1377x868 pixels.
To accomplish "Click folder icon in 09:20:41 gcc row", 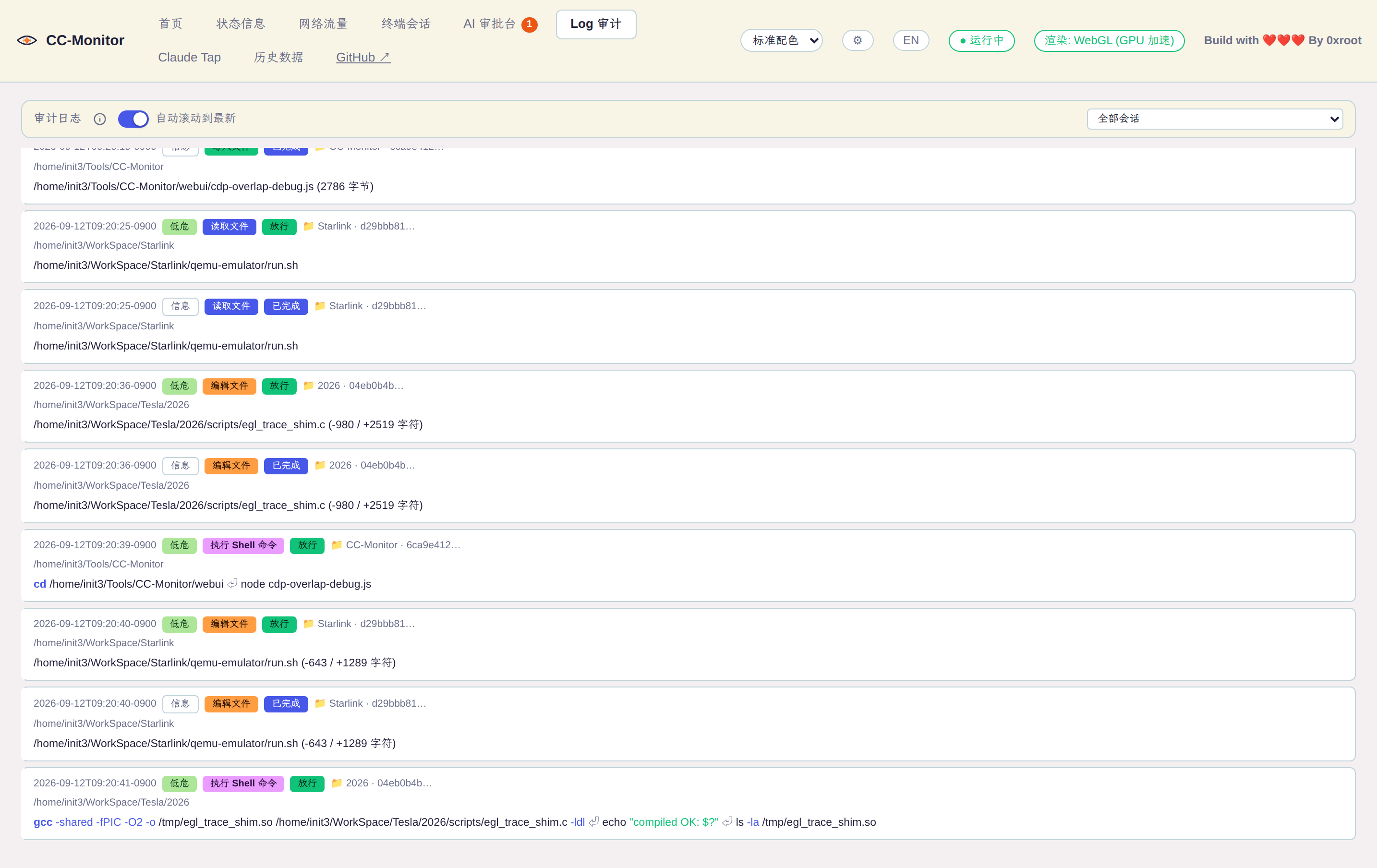I will 337,783.
